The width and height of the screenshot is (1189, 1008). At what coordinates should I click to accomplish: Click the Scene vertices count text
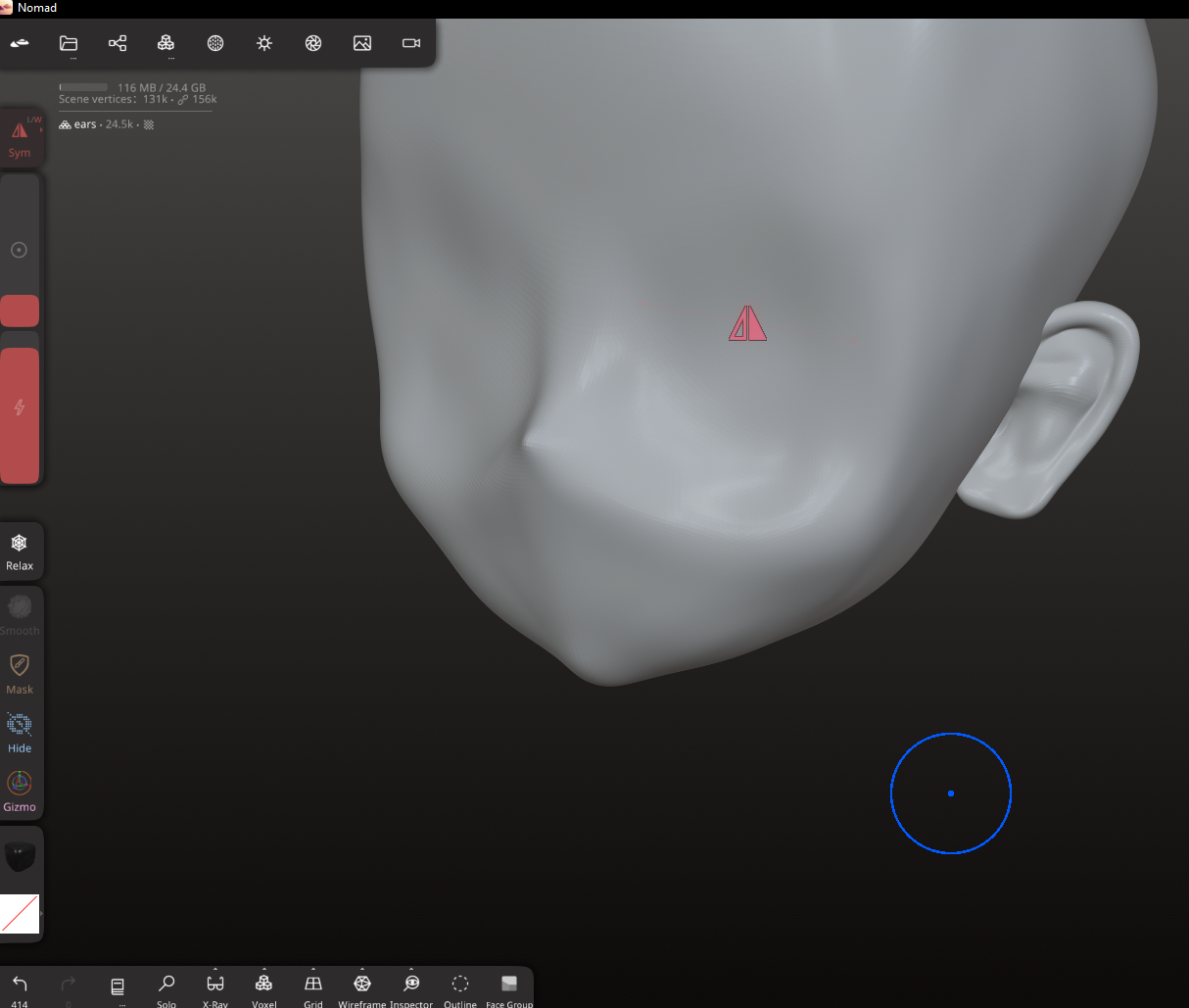pyautogui.click(x=113, y=99)
